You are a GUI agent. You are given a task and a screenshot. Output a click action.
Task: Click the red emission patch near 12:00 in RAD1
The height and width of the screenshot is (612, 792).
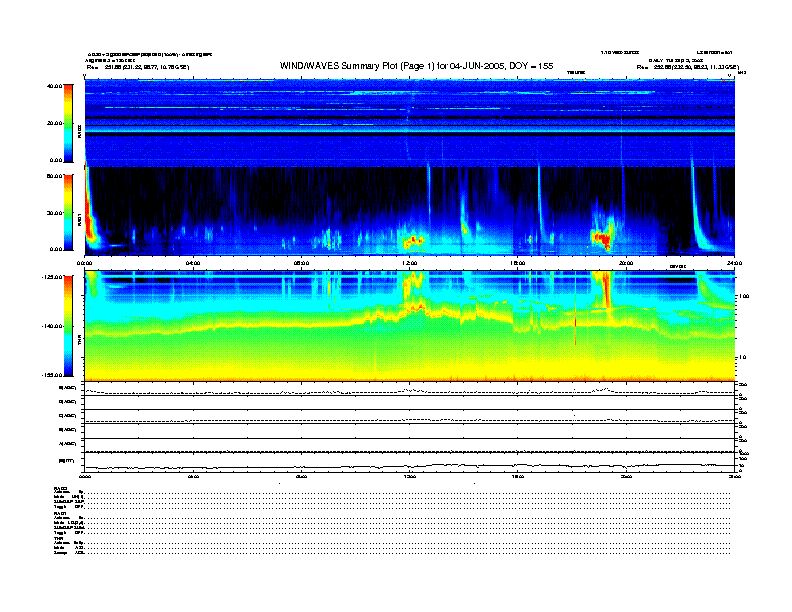[x=414, y=241]
